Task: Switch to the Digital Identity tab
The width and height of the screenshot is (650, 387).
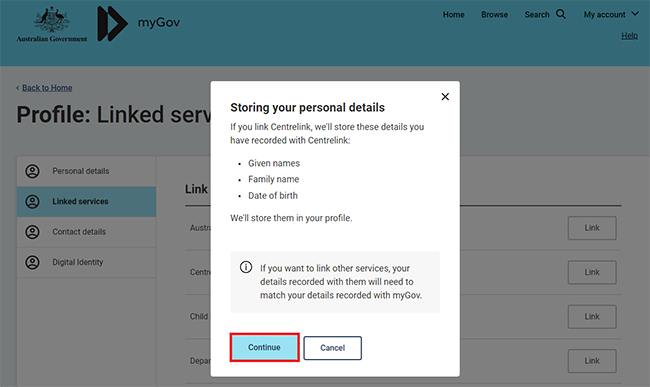Action: [x=86, y=262]
